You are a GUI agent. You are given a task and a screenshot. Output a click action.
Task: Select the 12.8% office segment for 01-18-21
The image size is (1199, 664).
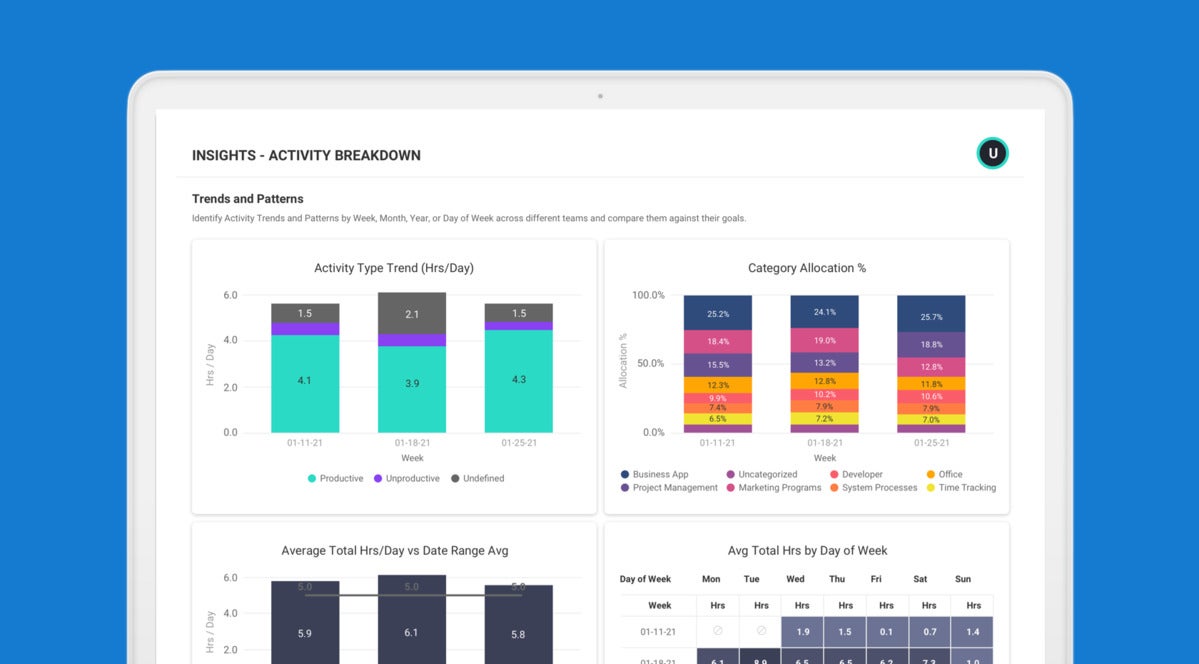(824, 381)
